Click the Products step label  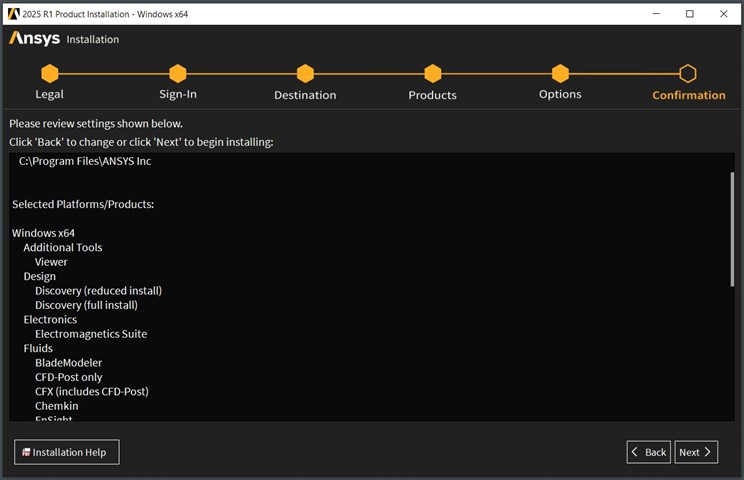point(432,95)
